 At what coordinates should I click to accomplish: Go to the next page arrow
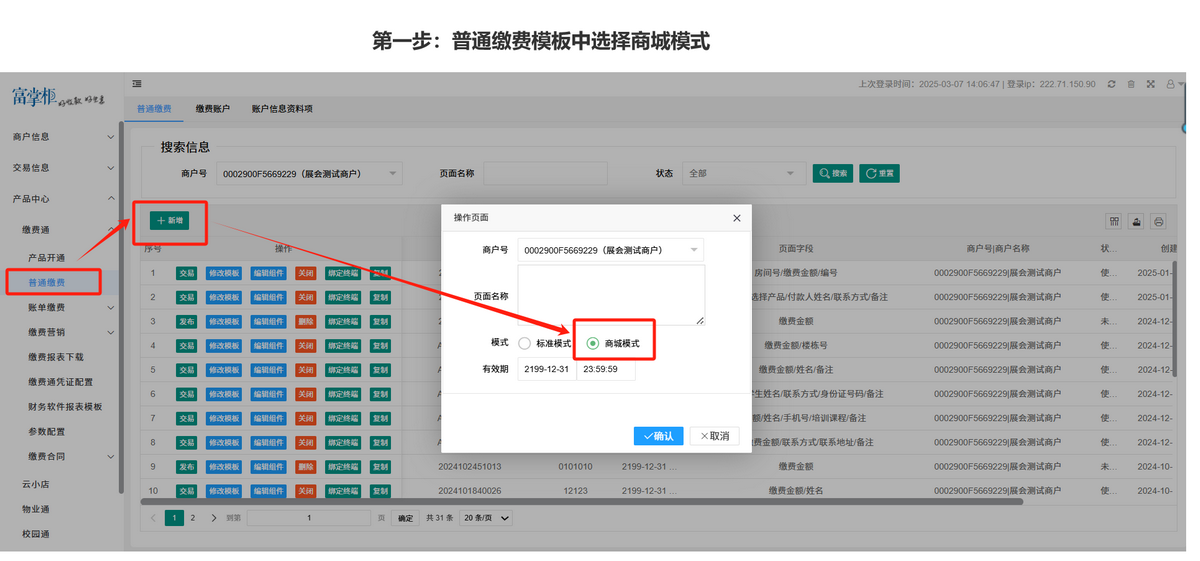click(x=214, y=518)
